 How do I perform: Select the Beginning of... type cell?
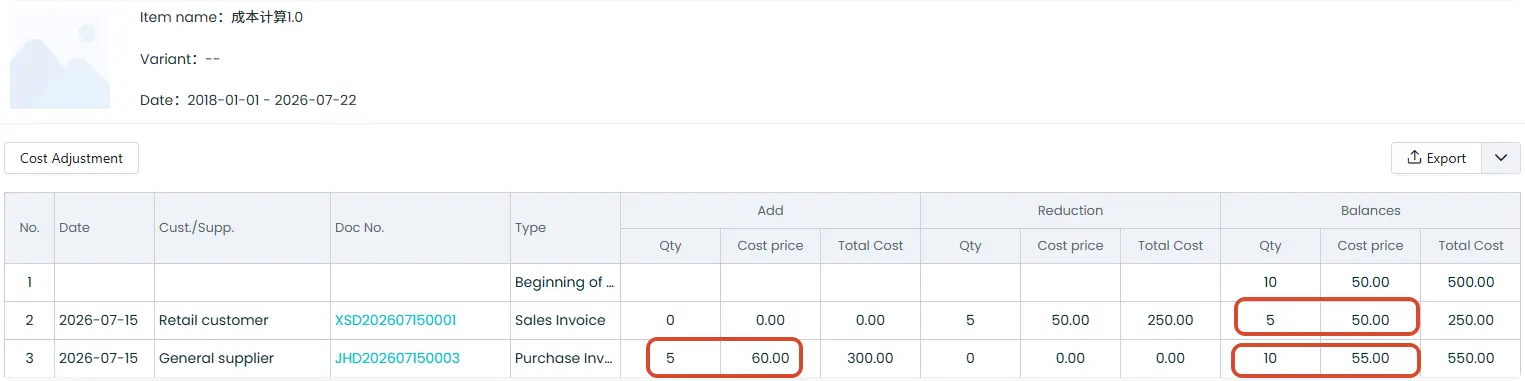pyautogui.click(x=565, y=282)
